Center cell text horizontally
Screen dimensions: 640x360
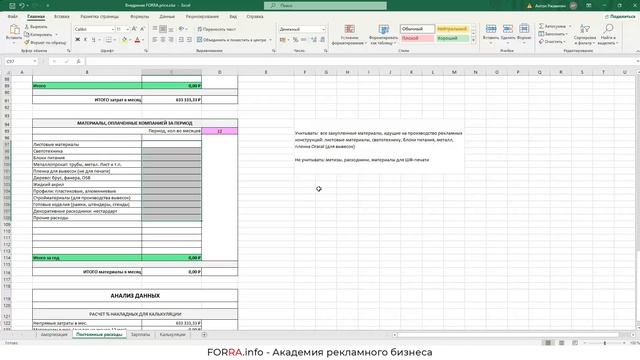pos(163,40)
